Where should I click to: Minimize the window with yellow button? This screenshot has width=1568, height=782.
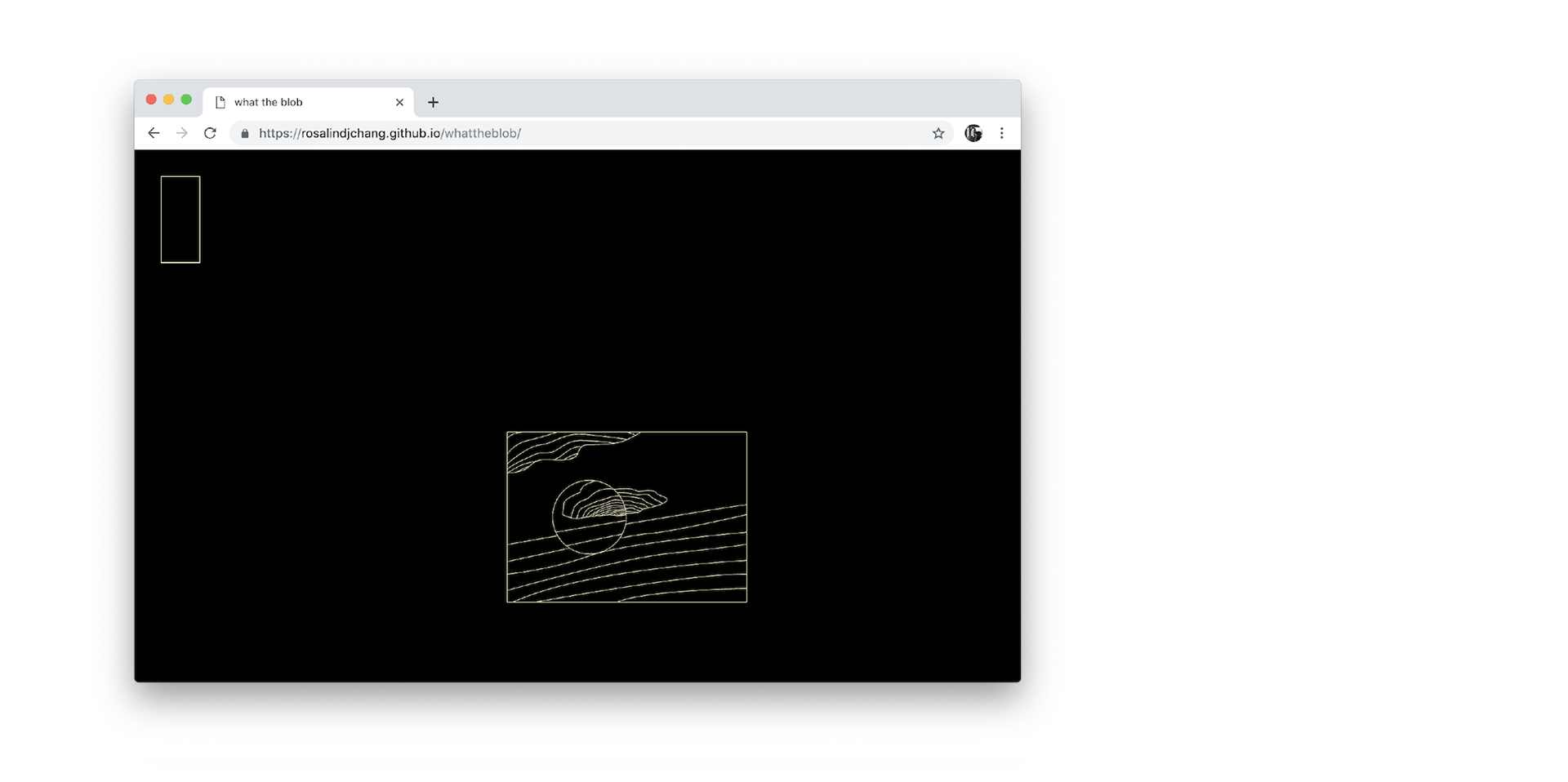tap(168, 100)
